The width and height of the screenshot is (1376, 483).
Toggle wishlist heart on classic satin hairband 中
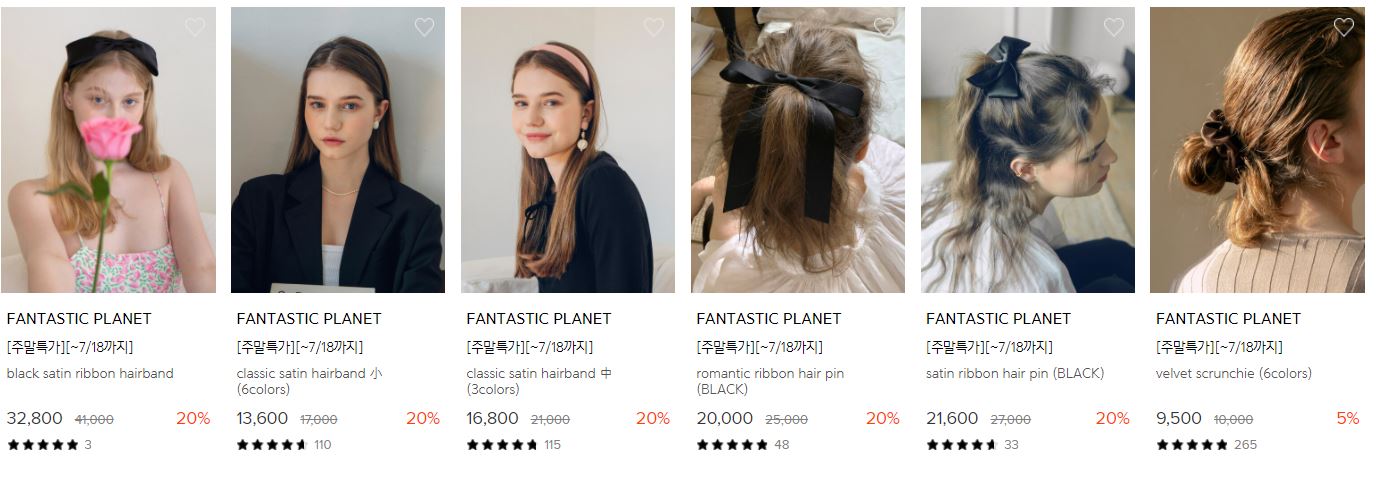(x=654, y=27)
